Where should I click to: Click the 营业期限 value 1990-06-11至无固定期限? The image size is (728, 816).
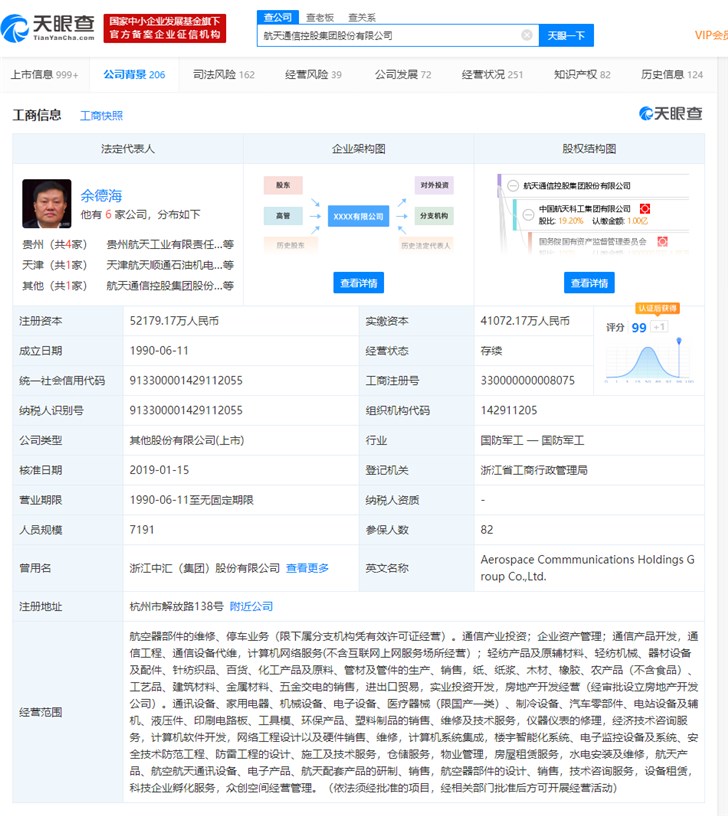[x=191, y=500]
